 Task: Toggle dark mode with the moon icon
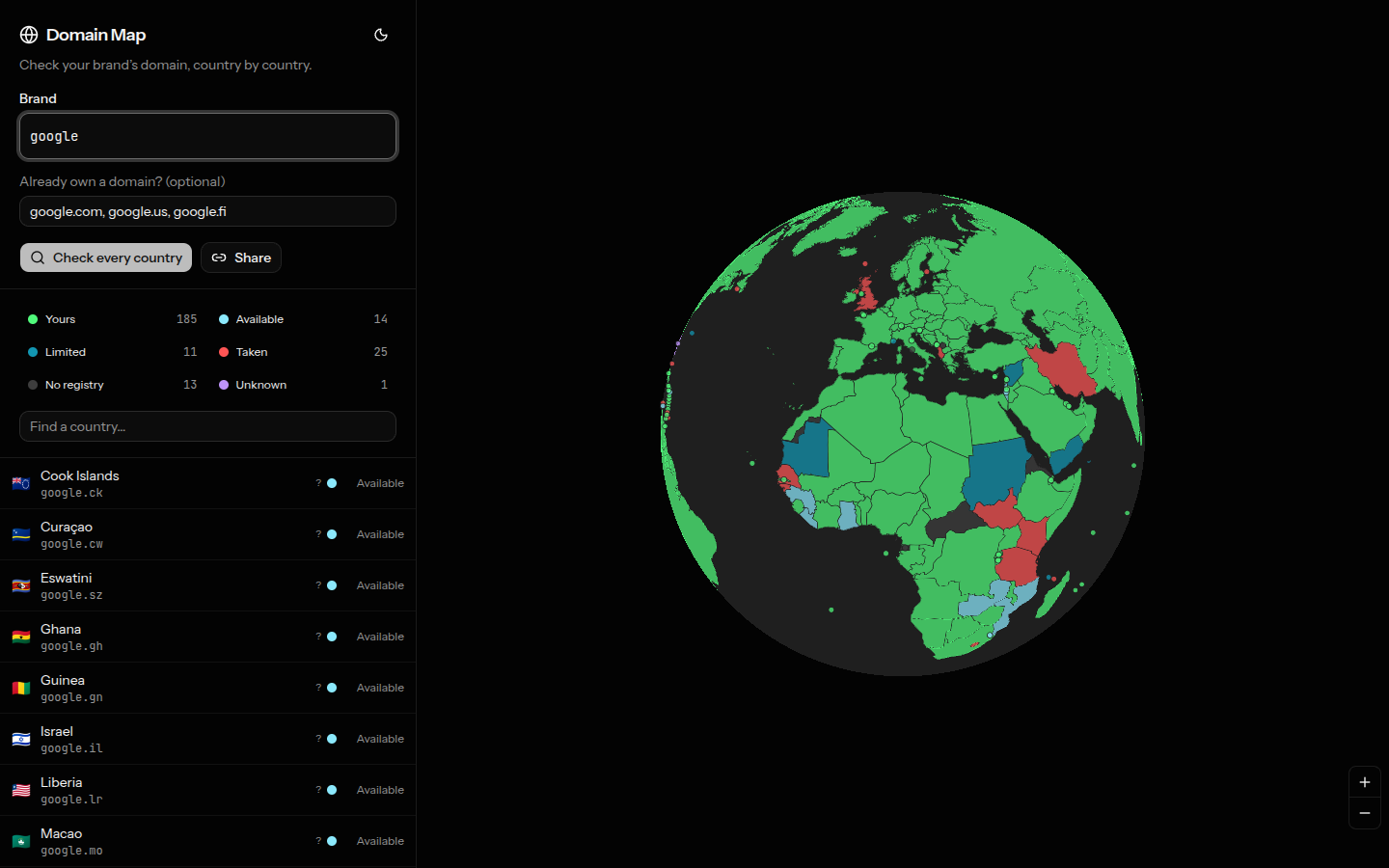click(381, 35)
